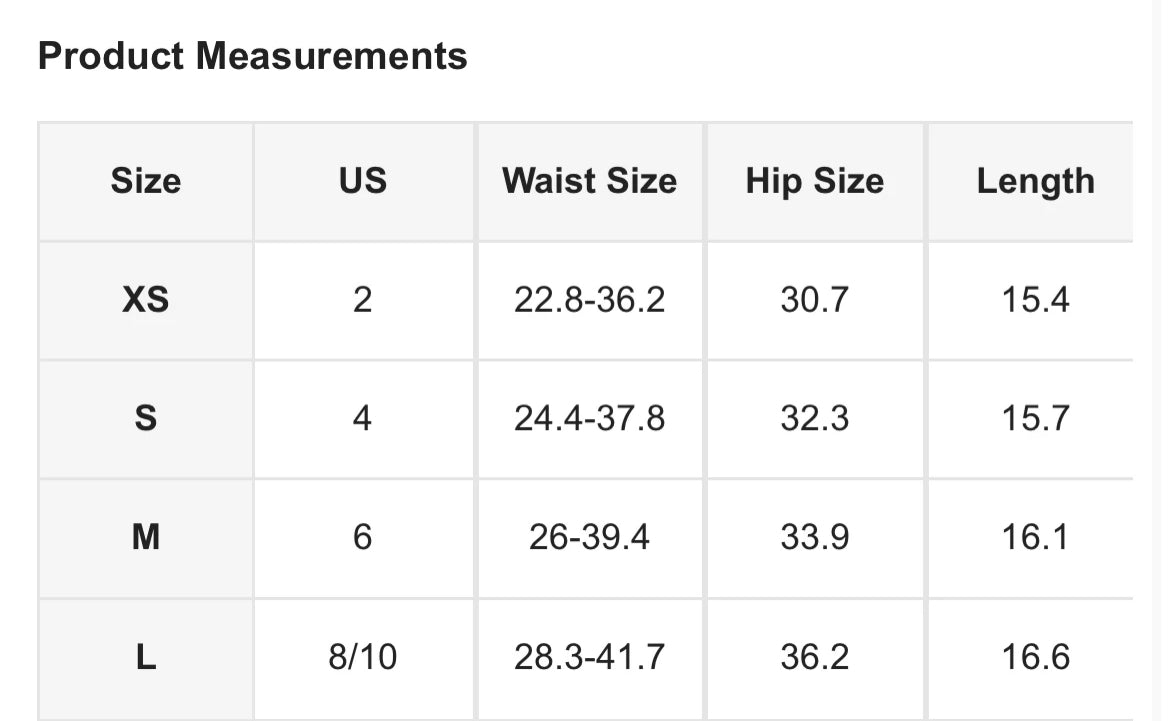The width and height of the screenshot is (1170, 721).
Task: Select the Size column header
Action: coord(146,181)
